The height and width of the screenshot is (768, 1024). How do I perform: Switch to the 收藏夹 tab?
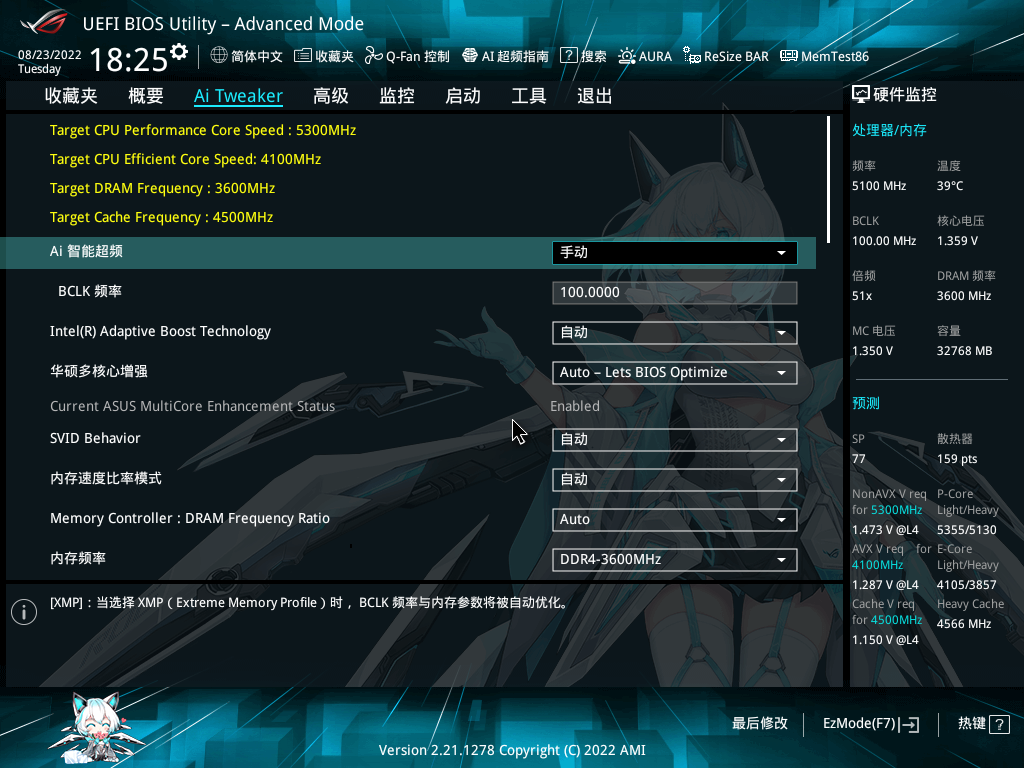pos(71,96)
